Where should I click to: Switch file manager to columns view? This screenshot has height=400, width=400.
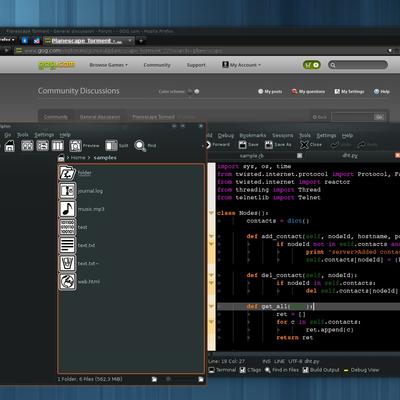[x=57, y=146]
